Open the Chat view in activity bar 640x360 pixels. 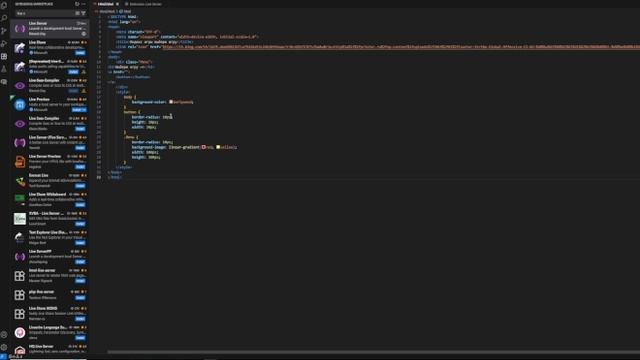tap(4, 82)
